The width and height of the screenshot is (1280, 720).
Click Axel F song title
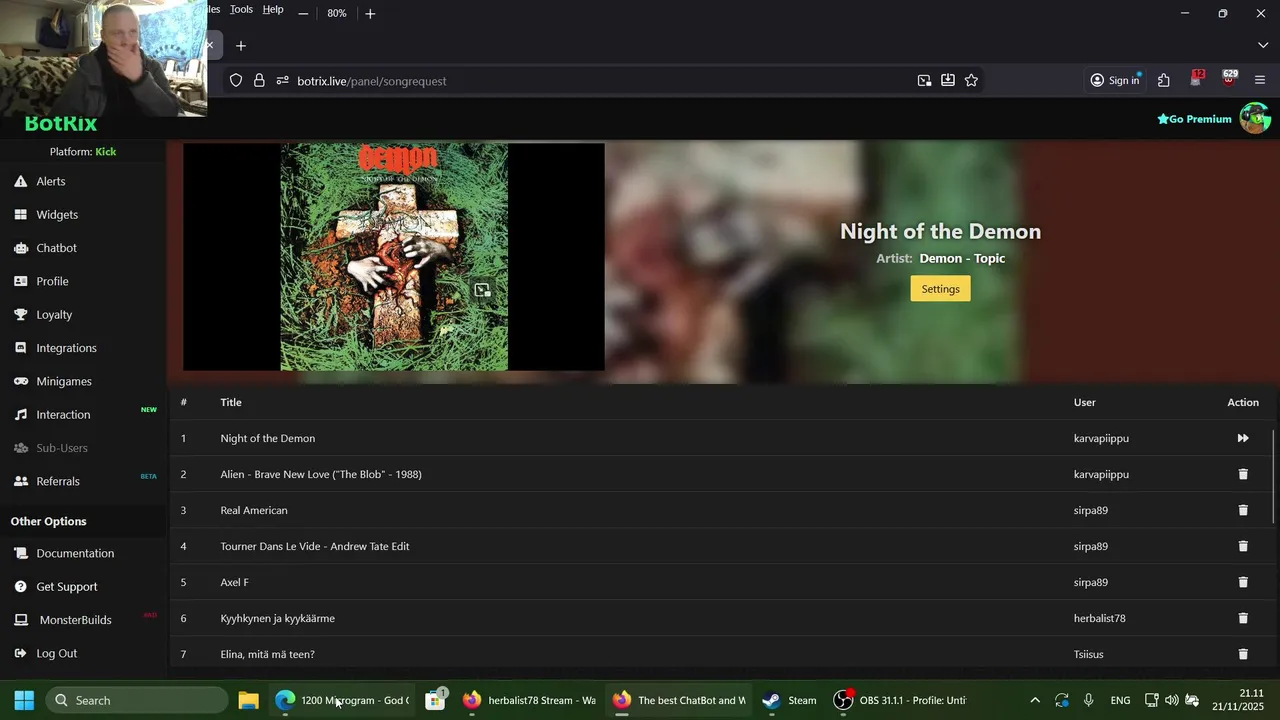[x=234, y=582]
